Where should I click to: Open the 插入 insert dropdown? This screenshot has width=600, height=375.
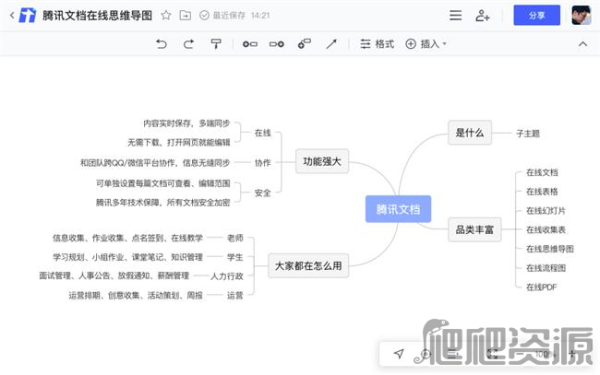tap(426, 44)
